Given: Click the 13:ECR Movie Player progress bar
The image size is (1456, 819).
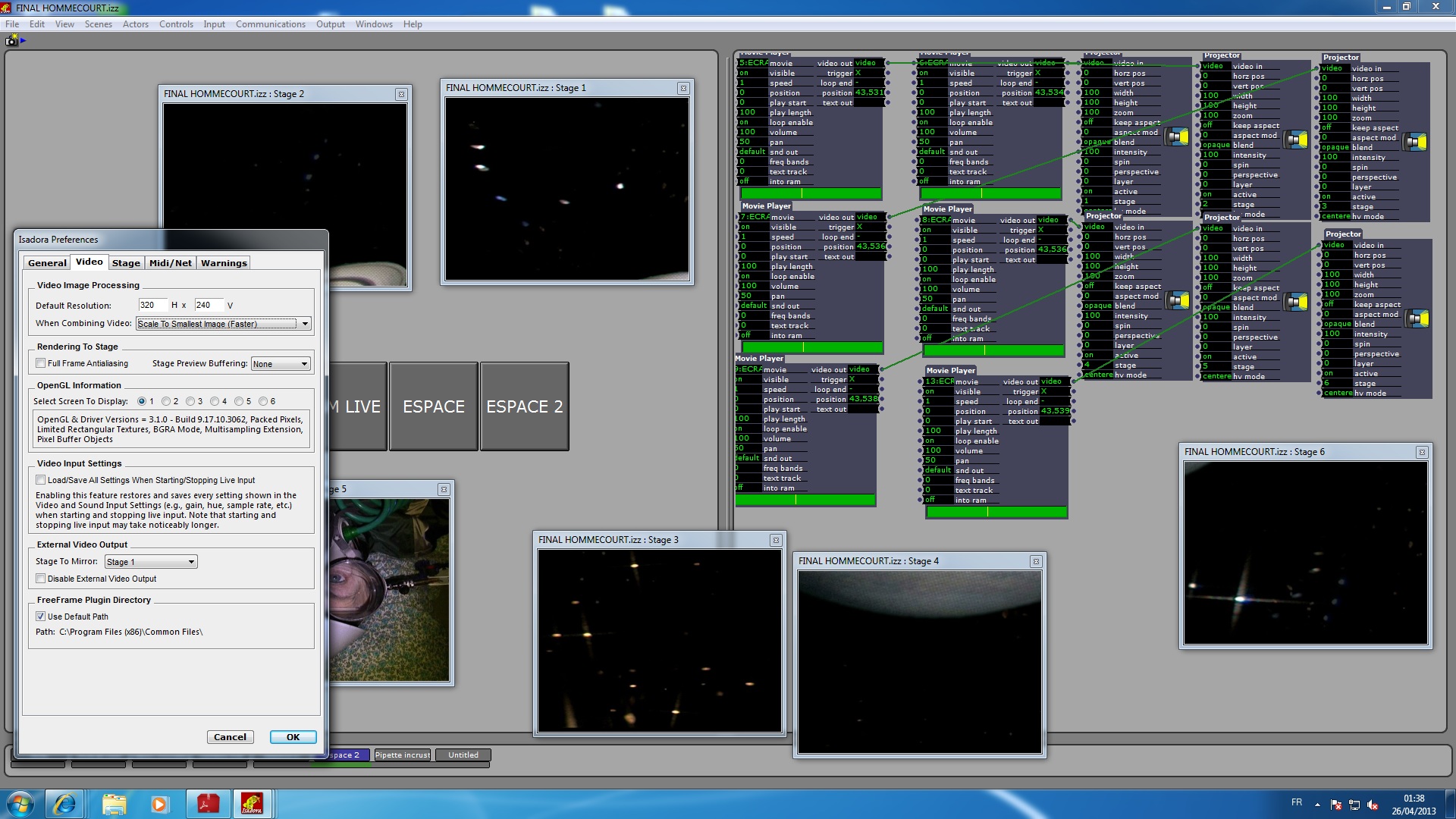Looking at the screenshot, I should (x=996, y=512).
